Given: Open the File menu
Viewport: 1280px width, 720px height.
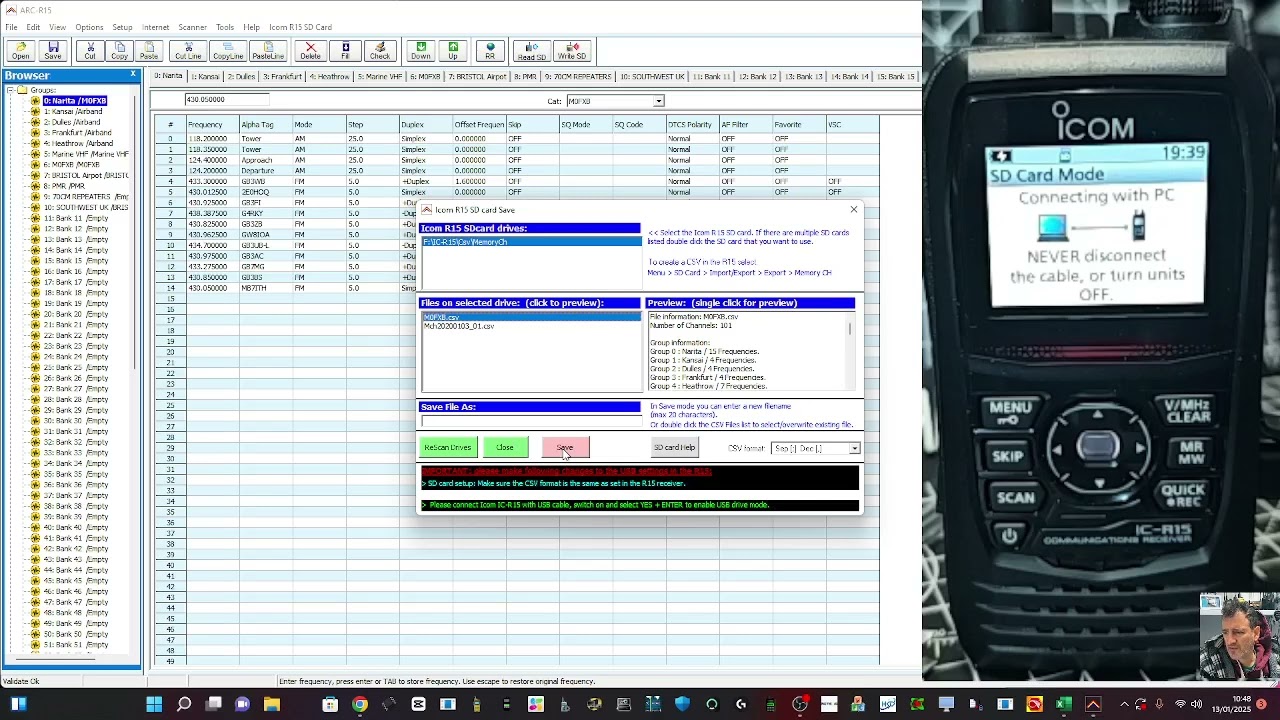Looking at the screenshot, I should click(x=11, y=27).
